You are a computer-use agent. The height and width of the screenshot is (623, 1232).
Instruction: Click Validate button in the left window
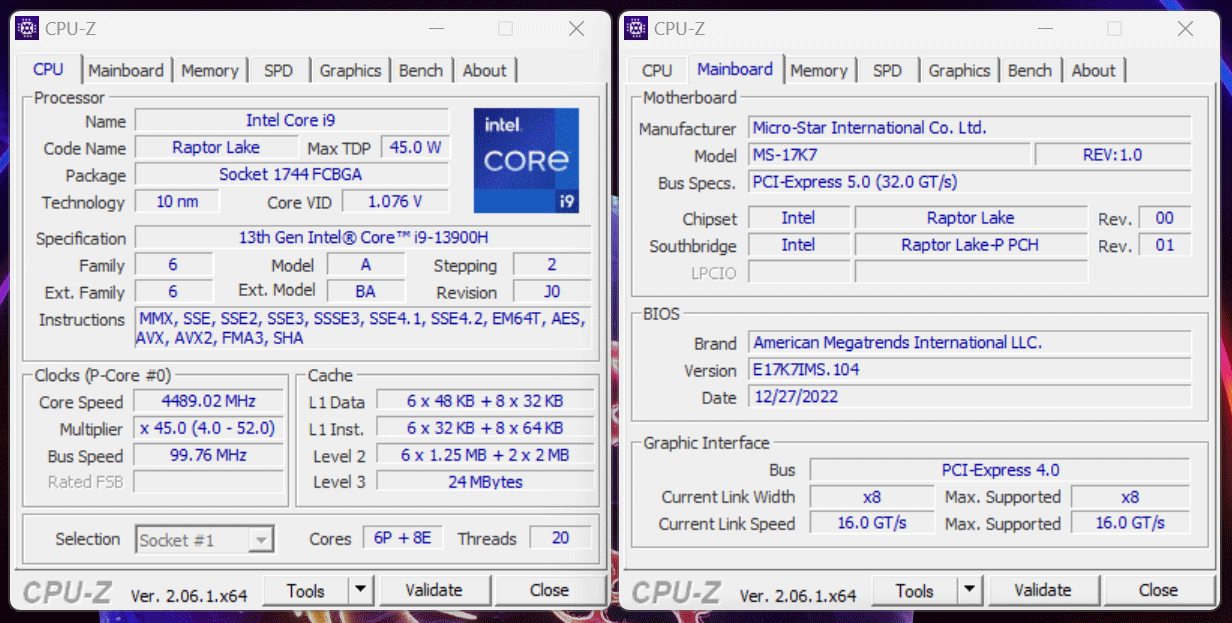click(434, 590)
